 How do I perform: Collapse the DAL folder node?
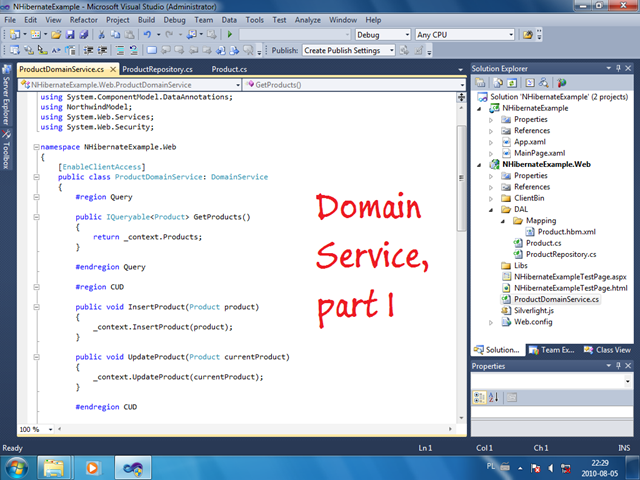click(491, 210)
